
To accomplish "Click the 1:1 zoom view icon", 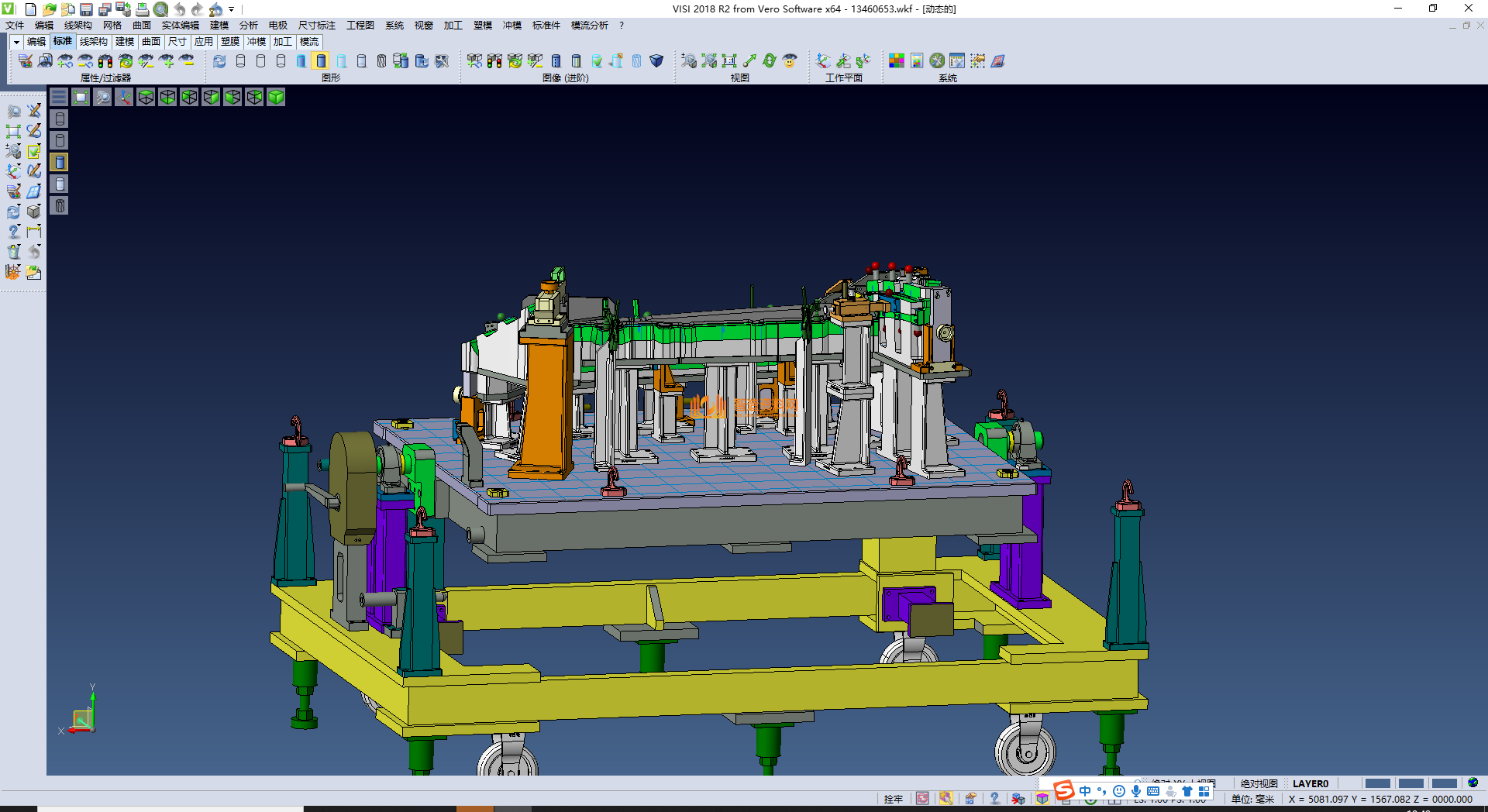I will 729,60.
